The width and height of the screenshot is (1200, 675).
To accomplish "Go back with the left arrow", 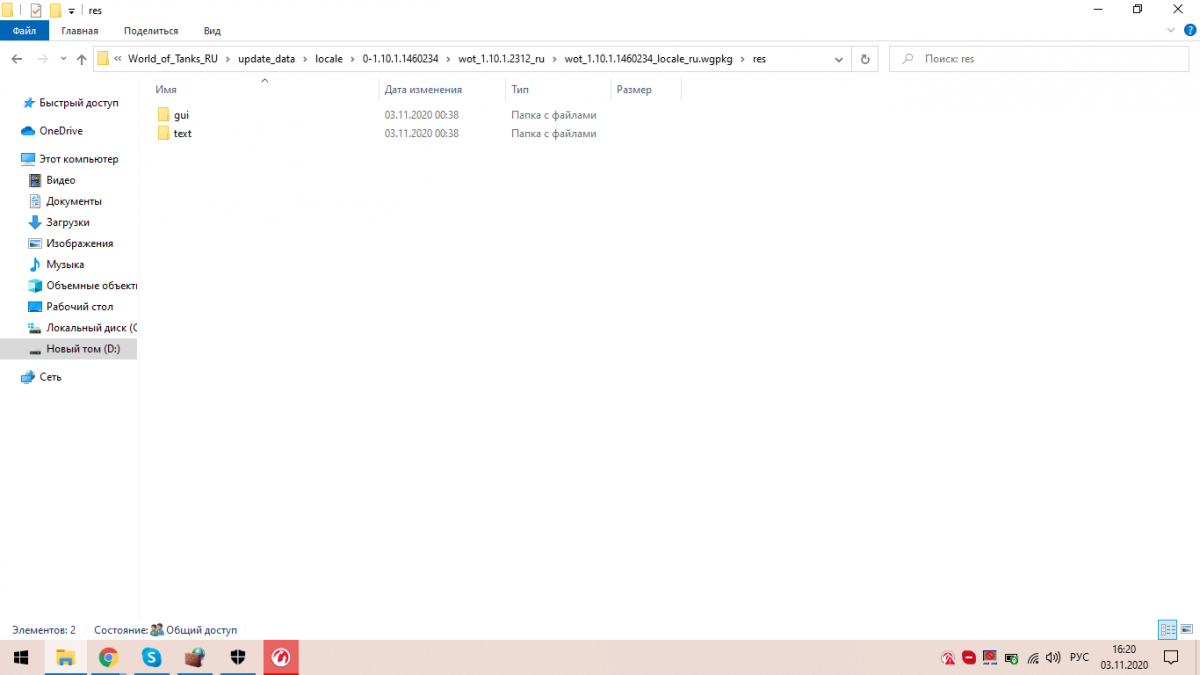I will [x=16, y=59].
